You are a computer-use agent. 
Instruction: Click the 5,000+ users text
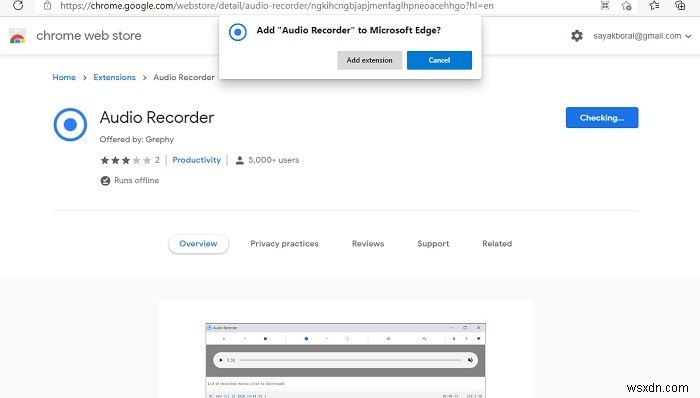274,160
